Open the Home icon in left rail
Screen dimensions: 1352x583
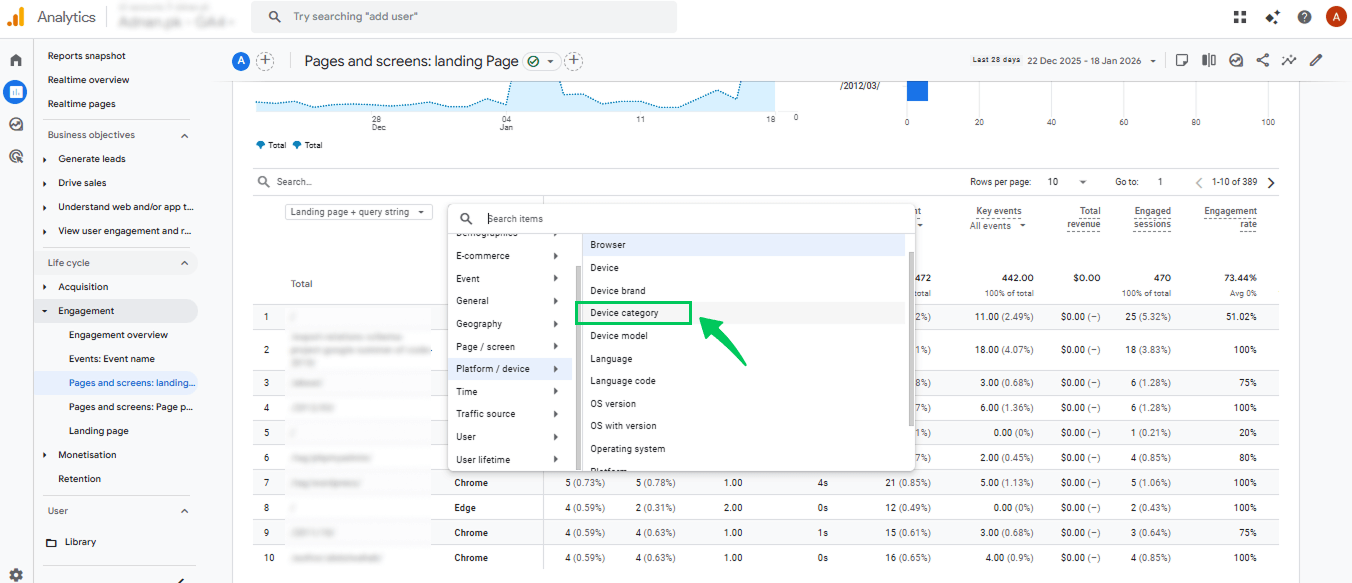coord(16,60)
